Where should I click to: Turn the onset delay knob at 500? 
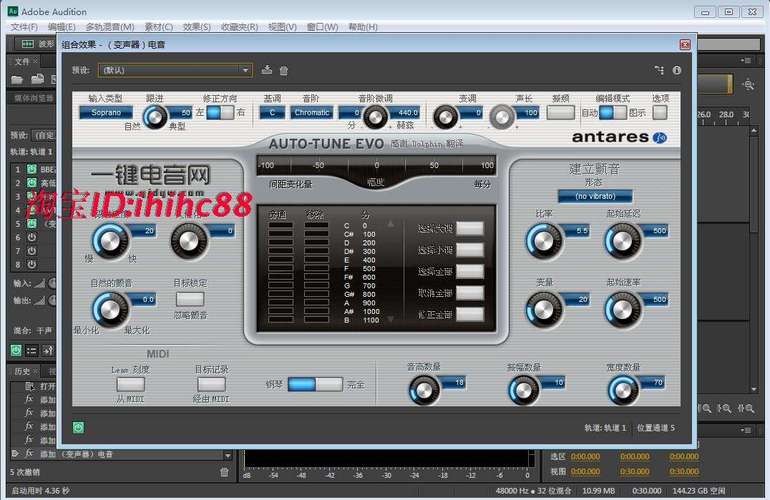[623, 241]
